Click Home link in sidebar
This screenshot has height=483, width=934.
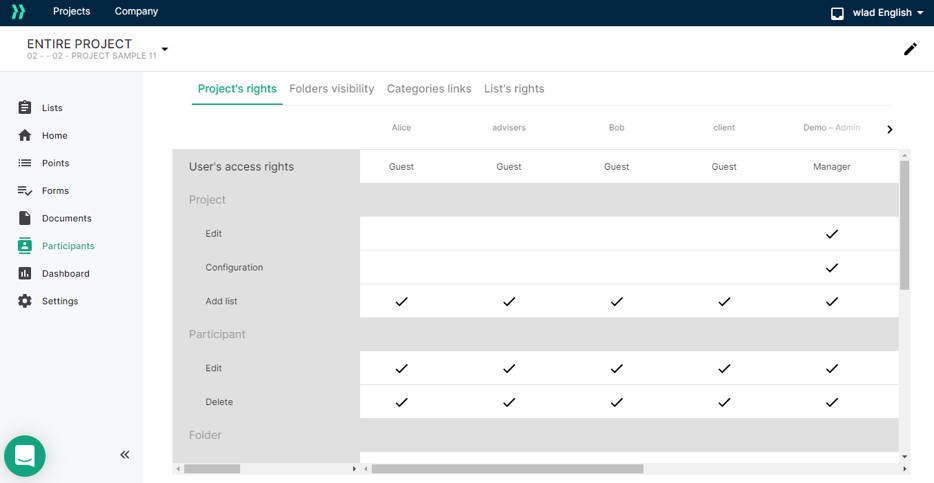[54, 135]
